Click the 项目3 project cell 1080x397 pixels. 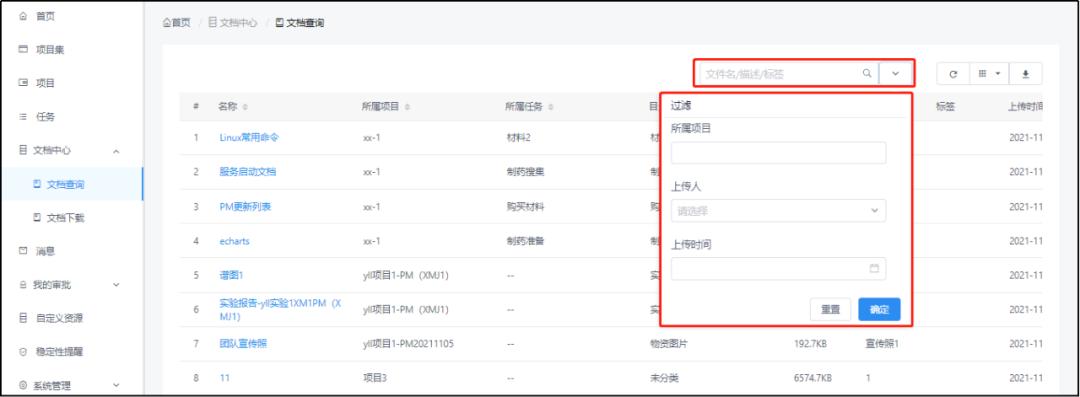[376, 378]
